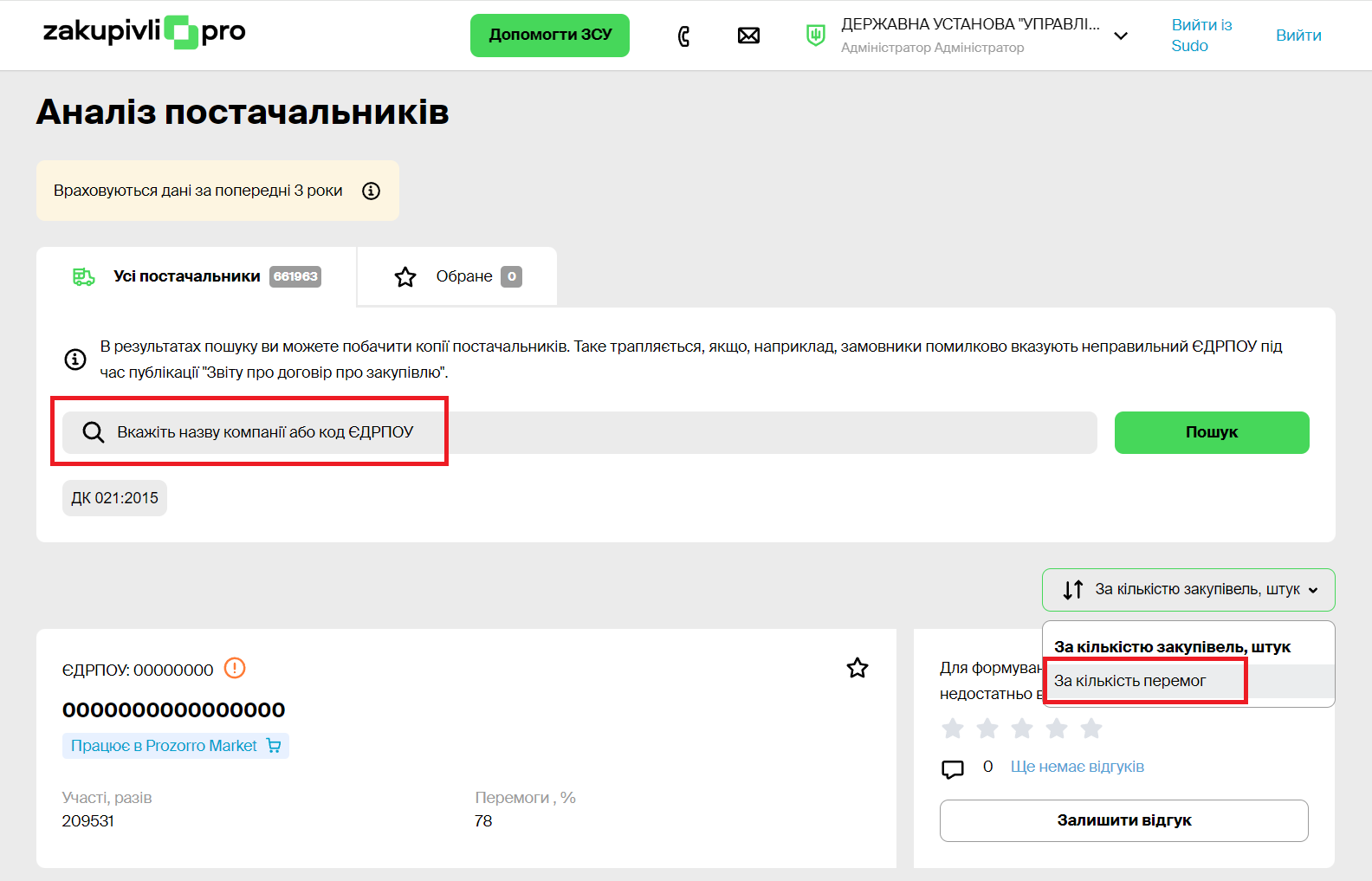Open the ДК 021:2015 classifier filter
The image size is (1372, 881).
[114, 498]
